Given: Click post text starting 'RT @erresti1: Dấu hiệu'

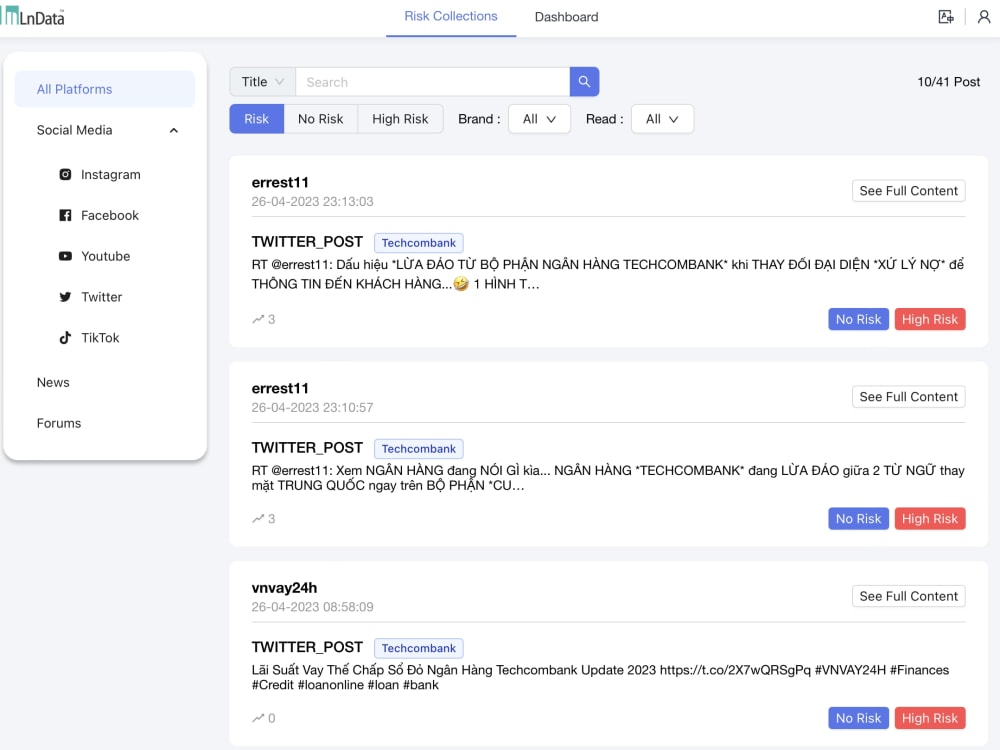Looking at the screenshot, I should click(608, 274).
